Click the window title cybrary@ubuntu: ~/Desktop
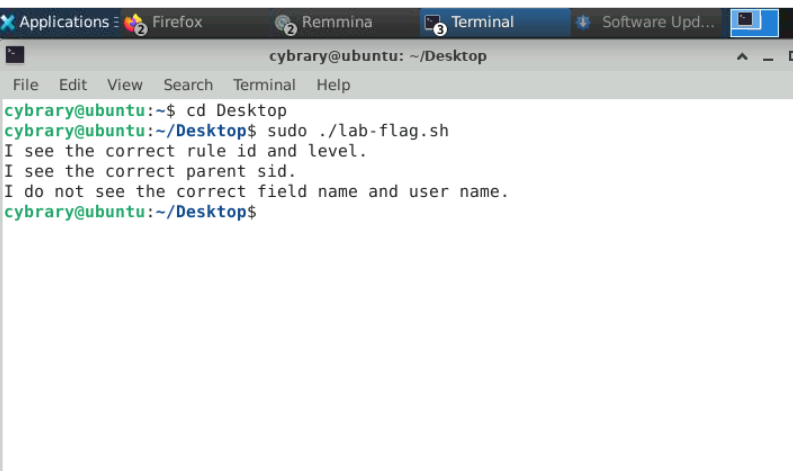793x471 pixels. click(378, 56)
